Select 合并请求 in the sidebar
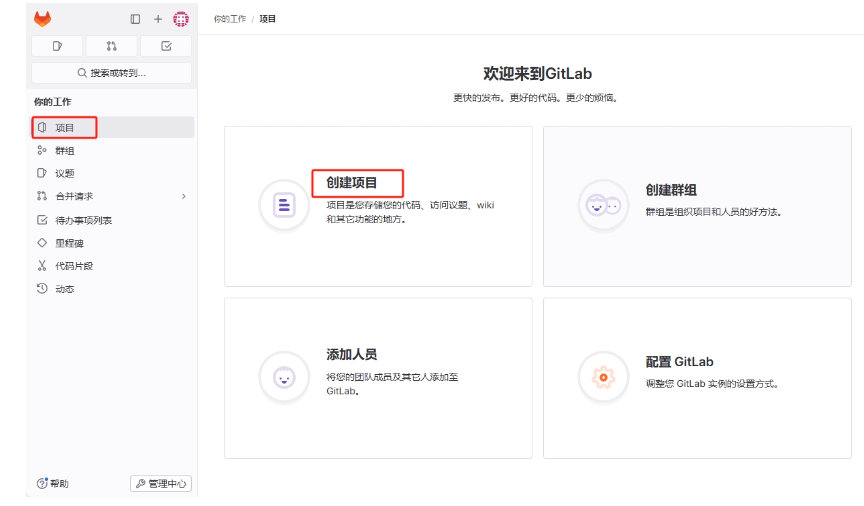Image resolution: width=864 pixels, height=506 pixels. pos(112,196)
